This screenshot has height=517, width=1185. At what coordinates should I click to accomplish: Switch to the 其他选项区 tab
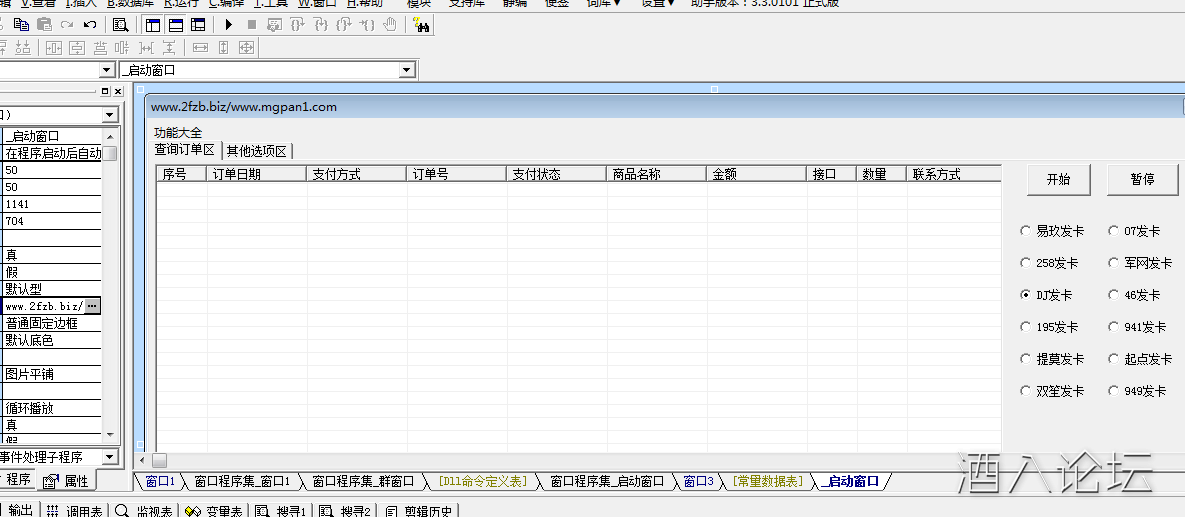257,151
